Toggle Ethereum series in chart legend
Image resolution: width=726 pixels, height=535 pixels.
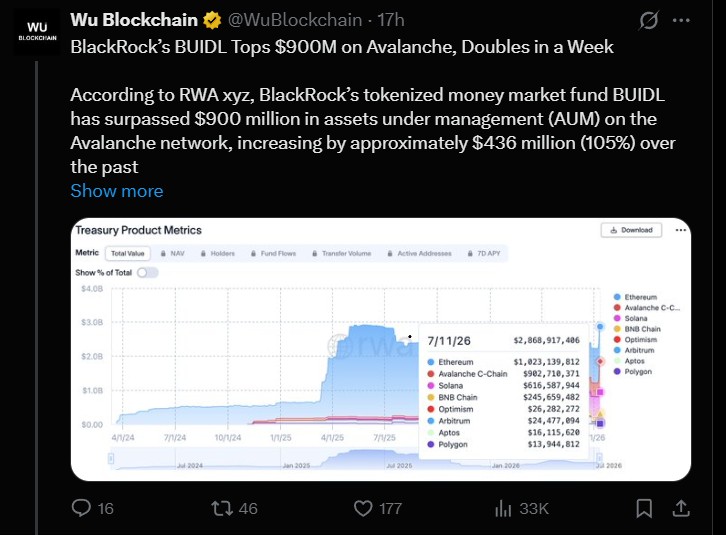[635, 297]
